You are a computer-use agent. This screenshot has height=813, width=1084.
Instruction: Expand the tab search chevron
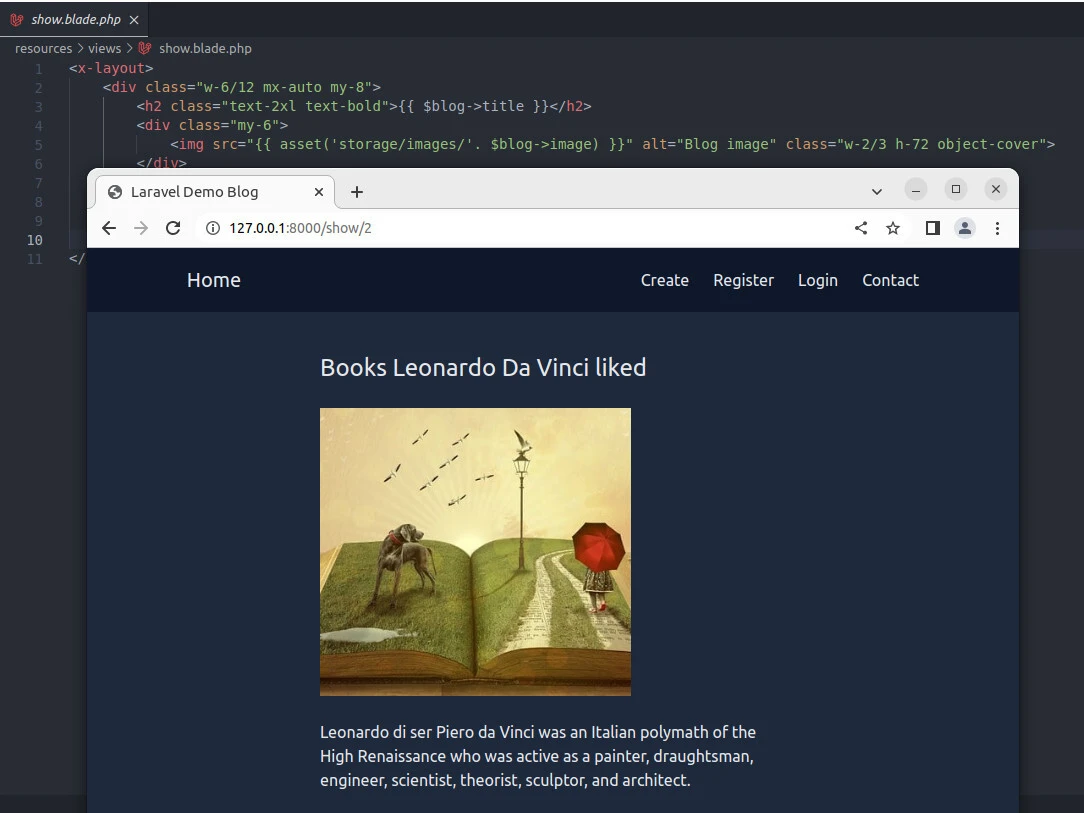click(x=877, y=191)
